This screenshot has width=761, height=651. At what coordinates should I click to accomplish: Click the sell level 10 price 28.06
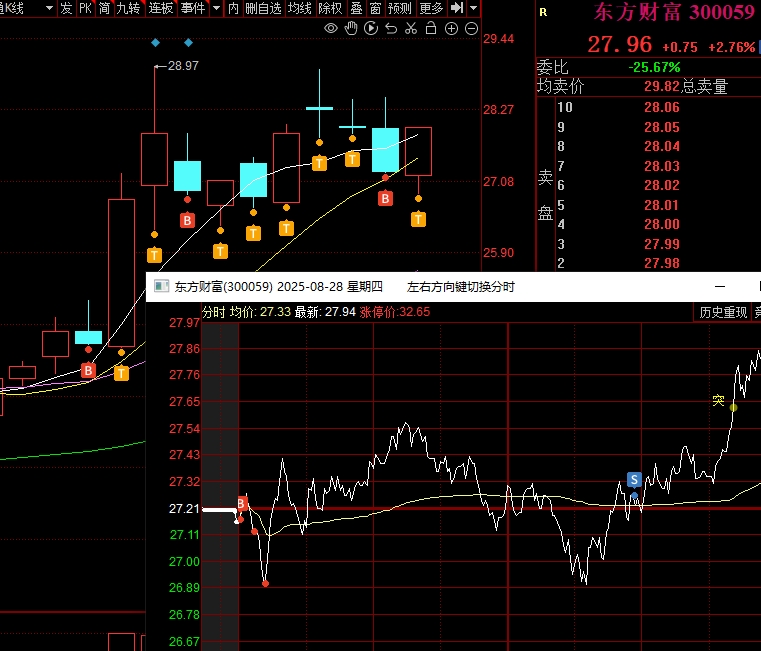point(662,107)
